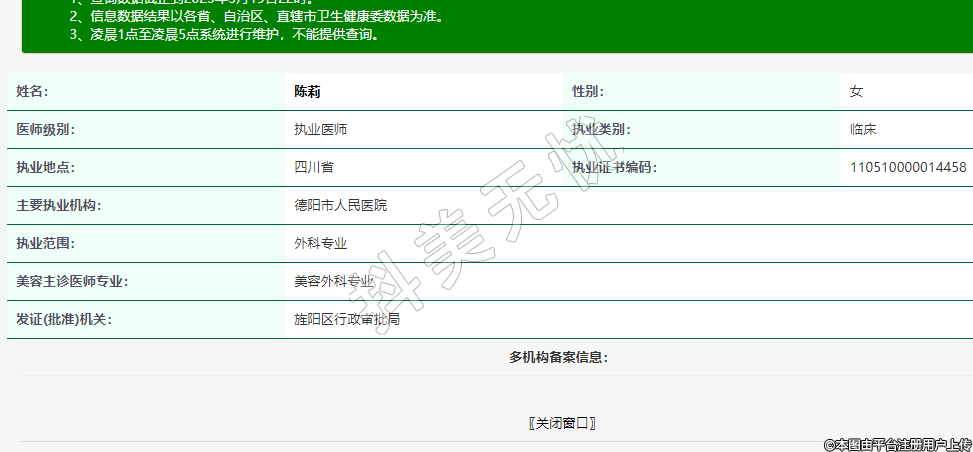Image resolution: width=973 pixels, height=452 pixels.
Task: Click the 本图由平台注册用户上传 watermark text
Action: coord(897,444)
